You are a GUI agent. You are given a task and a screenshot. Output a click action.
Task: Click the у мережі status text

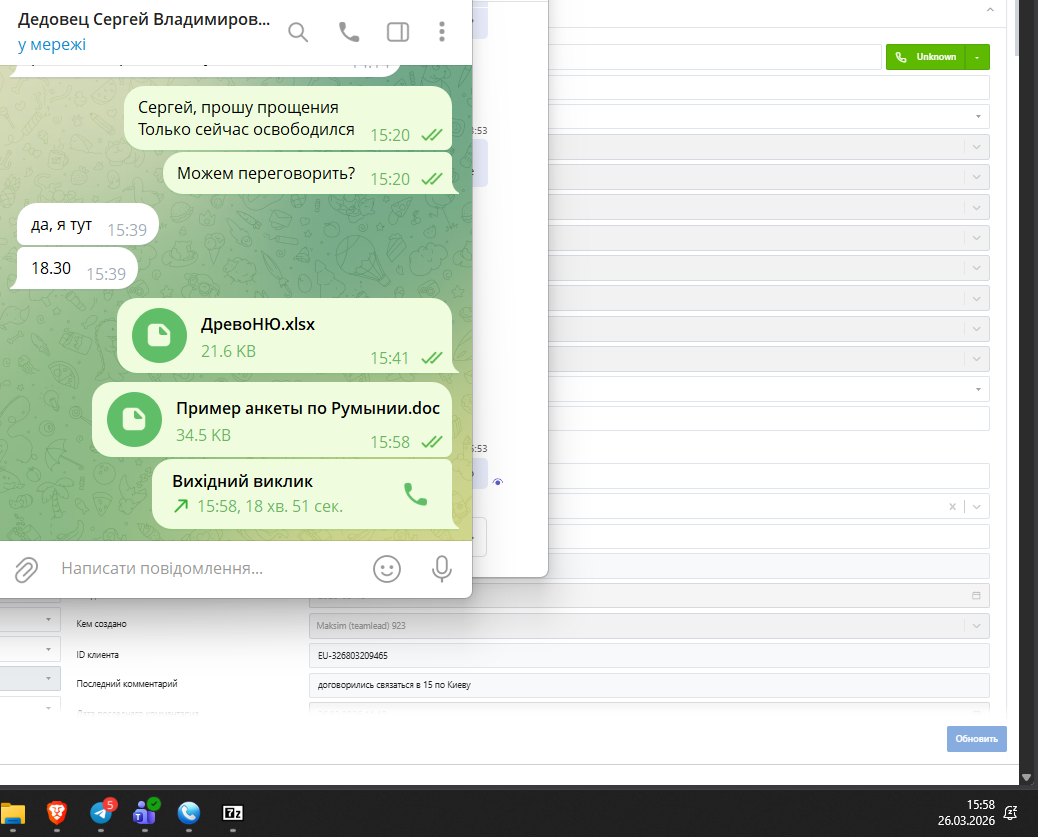pos(52,44)
